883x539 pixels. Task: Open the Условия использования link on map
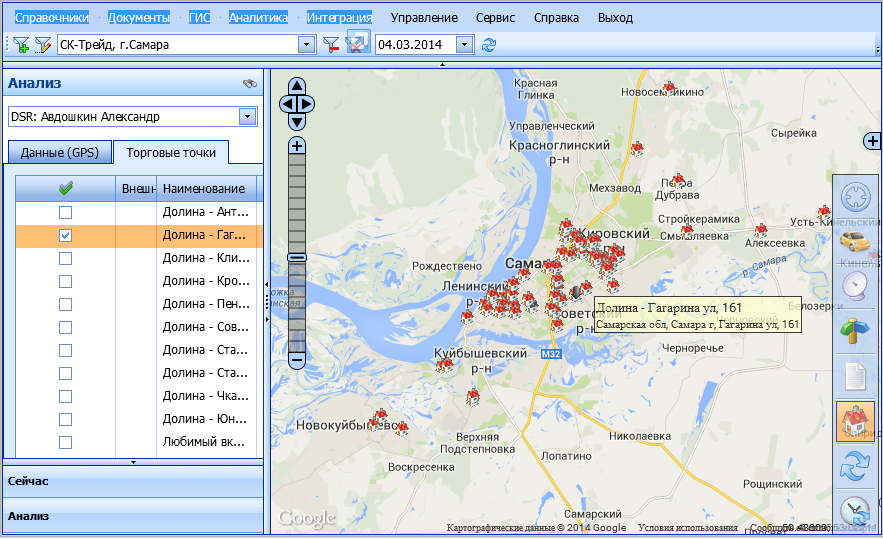pyautogui.click(x=687, y=528)
